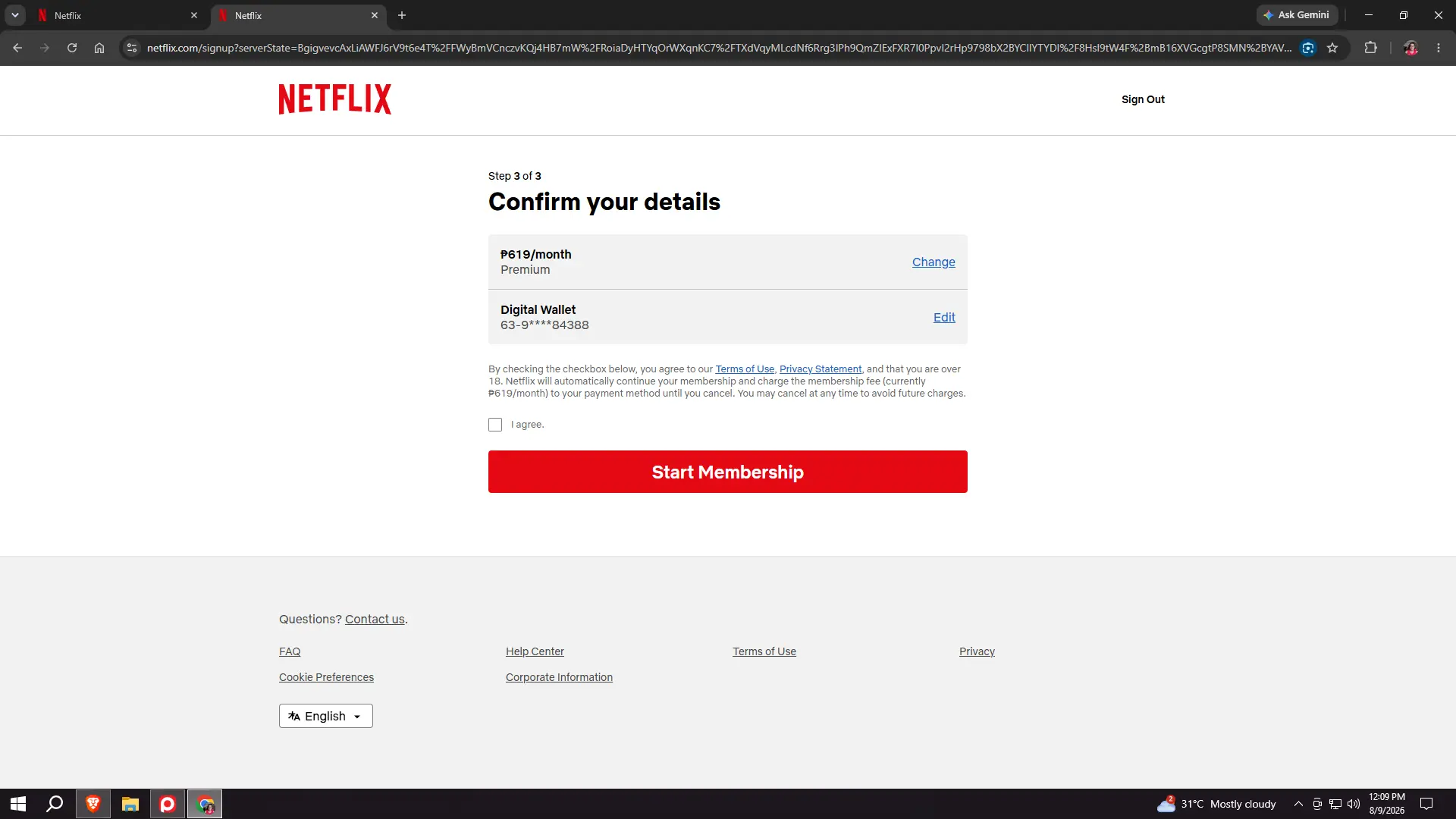Open the network icon in system tray
Viewport: 1456px width, 819px height.
click(1335, 804)
